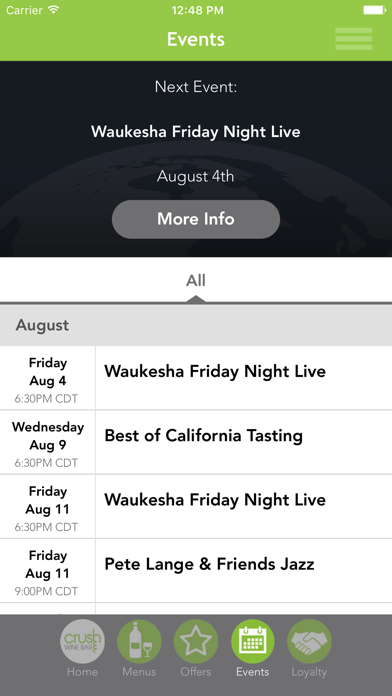Screen dimensions: 392x696
Task: Tap the August month section header
Action: coord(196,325)
